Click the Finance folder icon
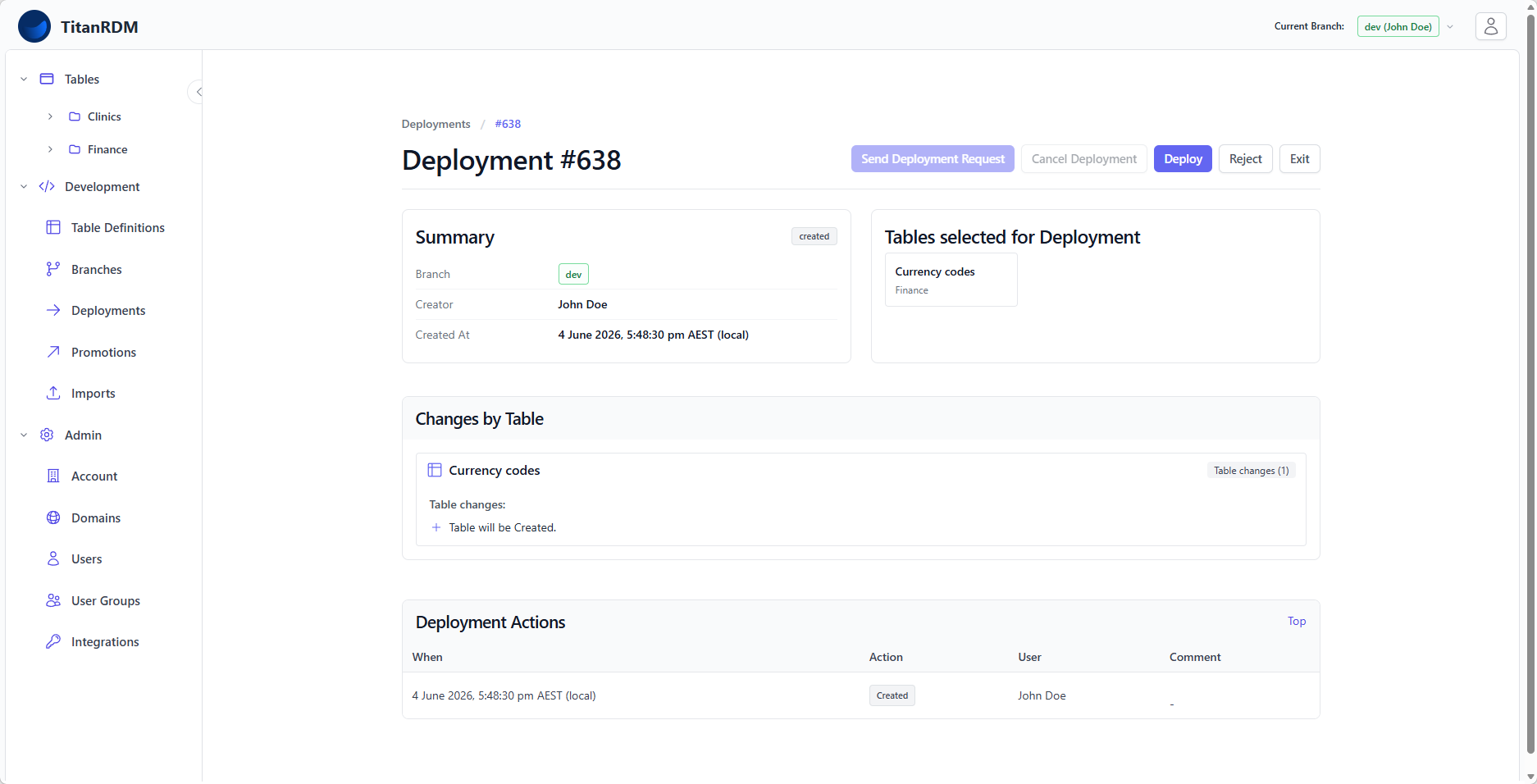 [75, 149]
